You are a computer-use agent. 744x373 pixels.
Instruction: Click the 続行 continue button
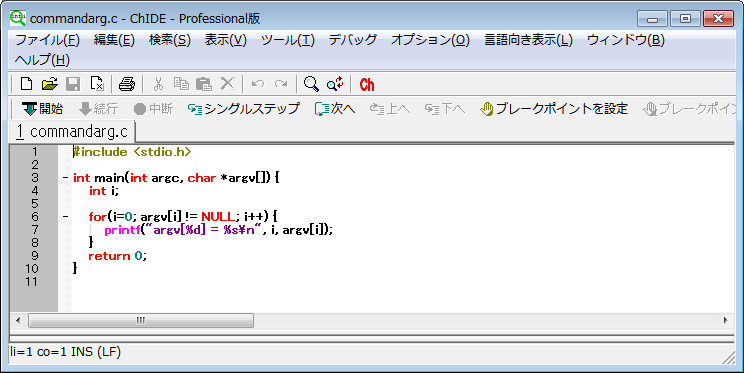point(98,109)
